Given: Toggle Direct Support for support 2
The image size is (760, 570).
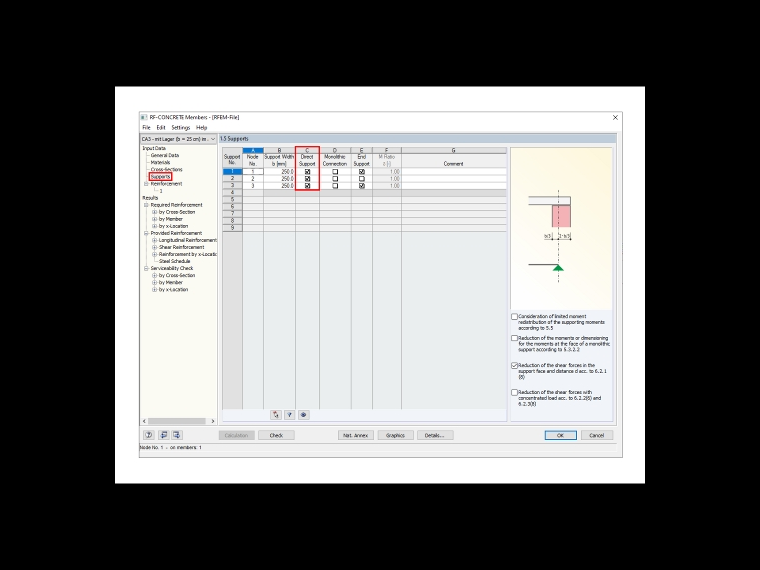Looking at the screenshot, I should [307, 179].
